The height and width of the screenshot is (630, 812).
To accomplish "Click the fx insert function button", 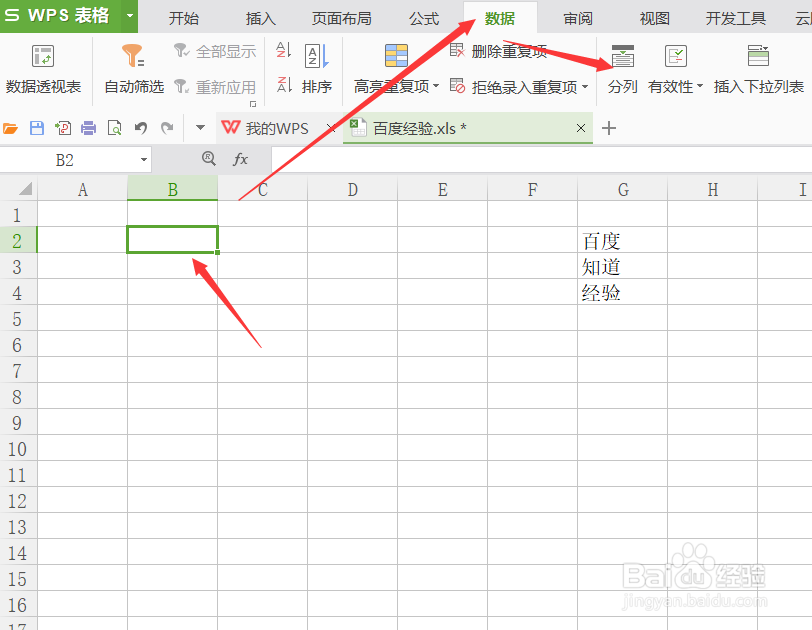I will pyautogui.click(x=240, y=159).
